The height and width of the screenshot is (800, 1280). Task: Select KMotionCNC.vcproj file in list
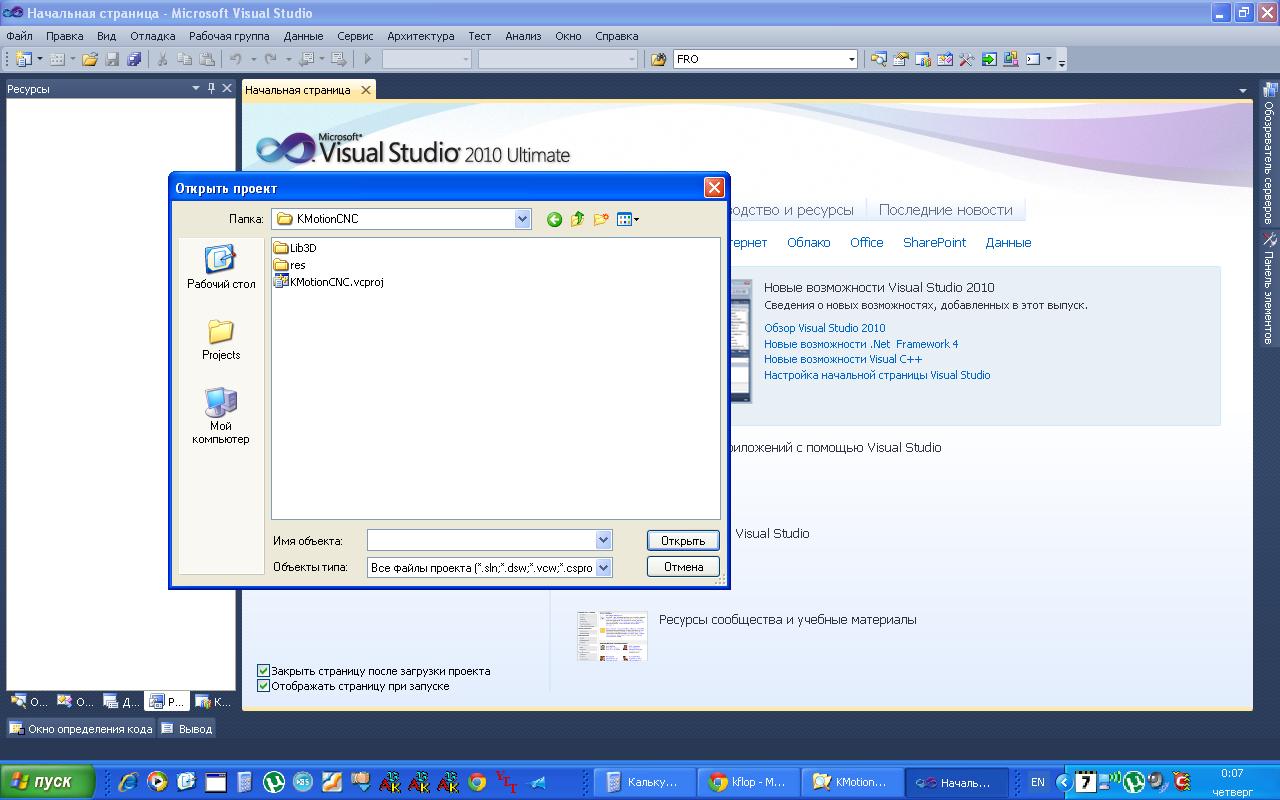coord(329,282)
